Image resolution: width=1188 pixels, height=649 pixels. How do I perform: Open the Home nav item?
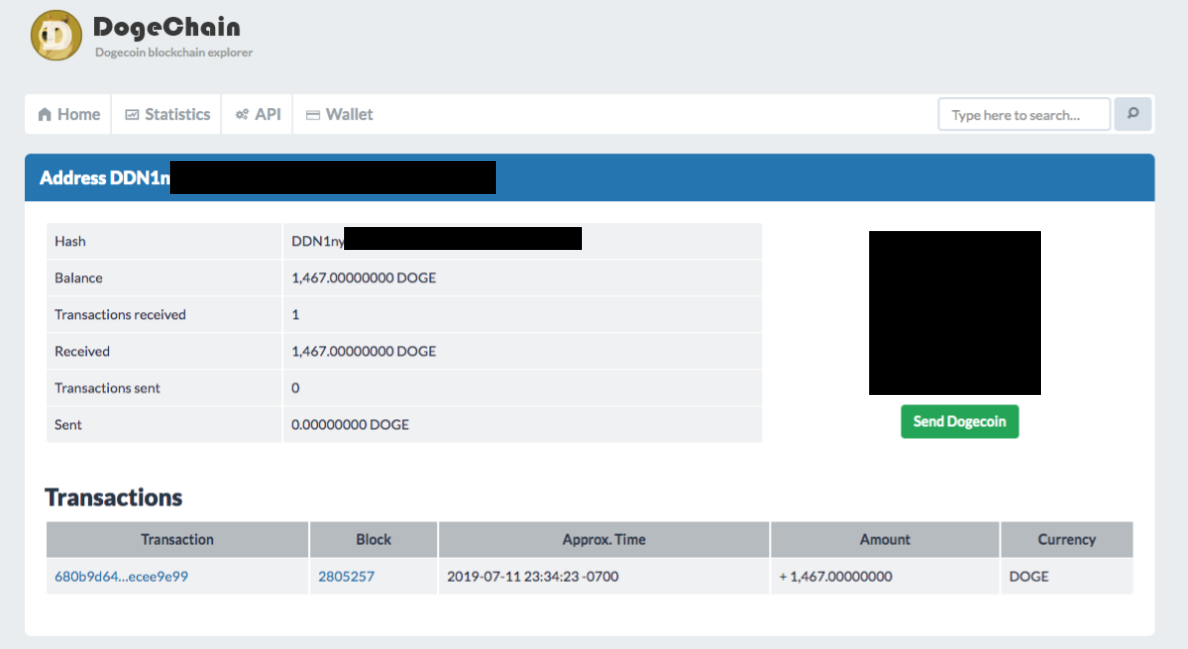pos(68,114)
